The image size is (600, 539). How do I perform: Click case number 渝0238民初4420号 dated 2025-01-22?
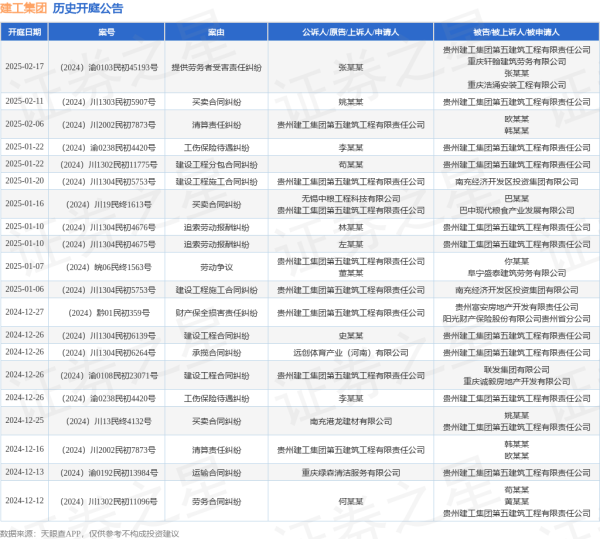pos(109,148)
